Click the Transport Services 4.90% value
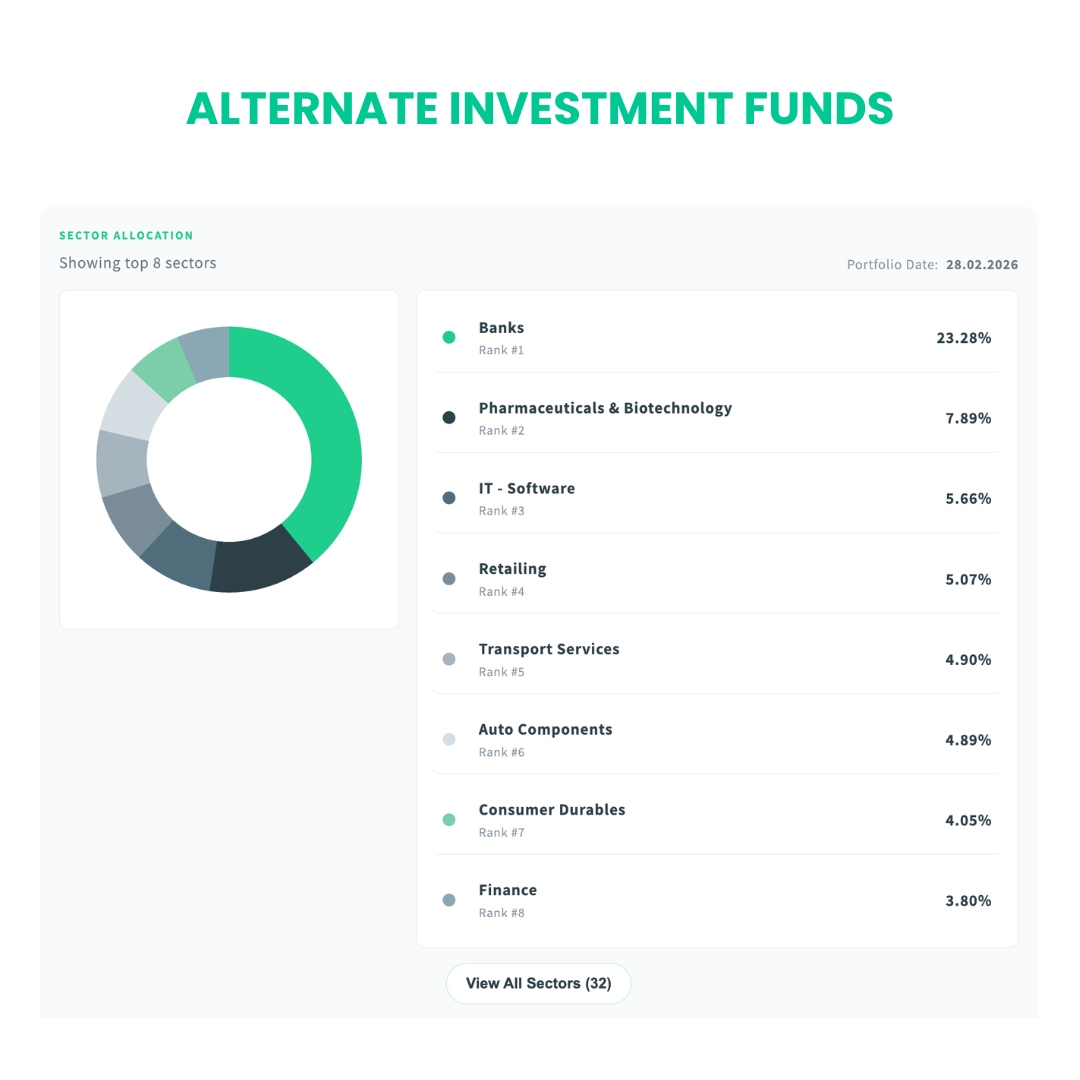The height and width of the screenshot is (1080, 1080). pos(968,660)
